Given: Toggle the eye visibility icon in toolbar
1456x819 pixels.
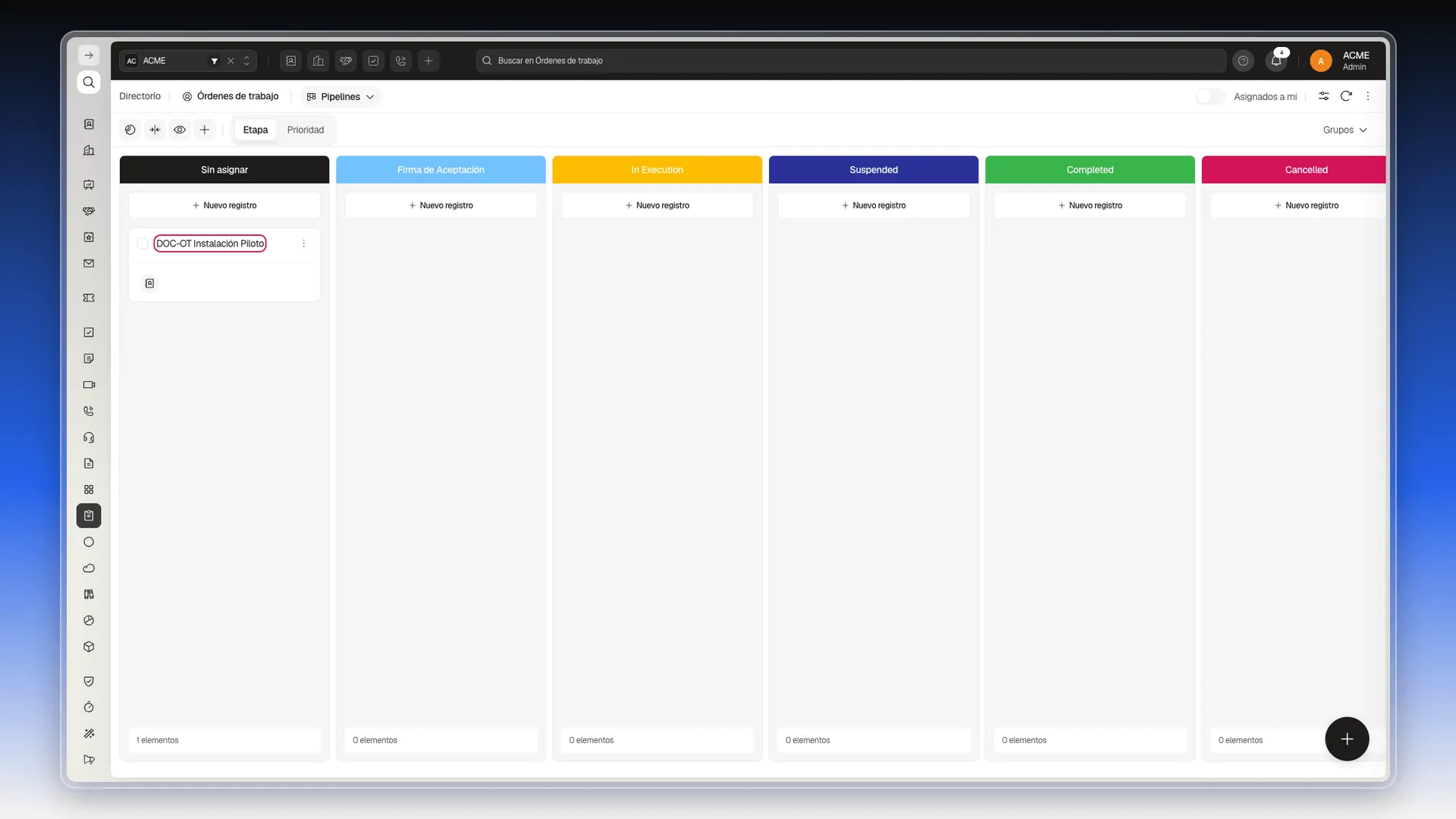Looking at the screenshot, I should (x=180, y=130).
